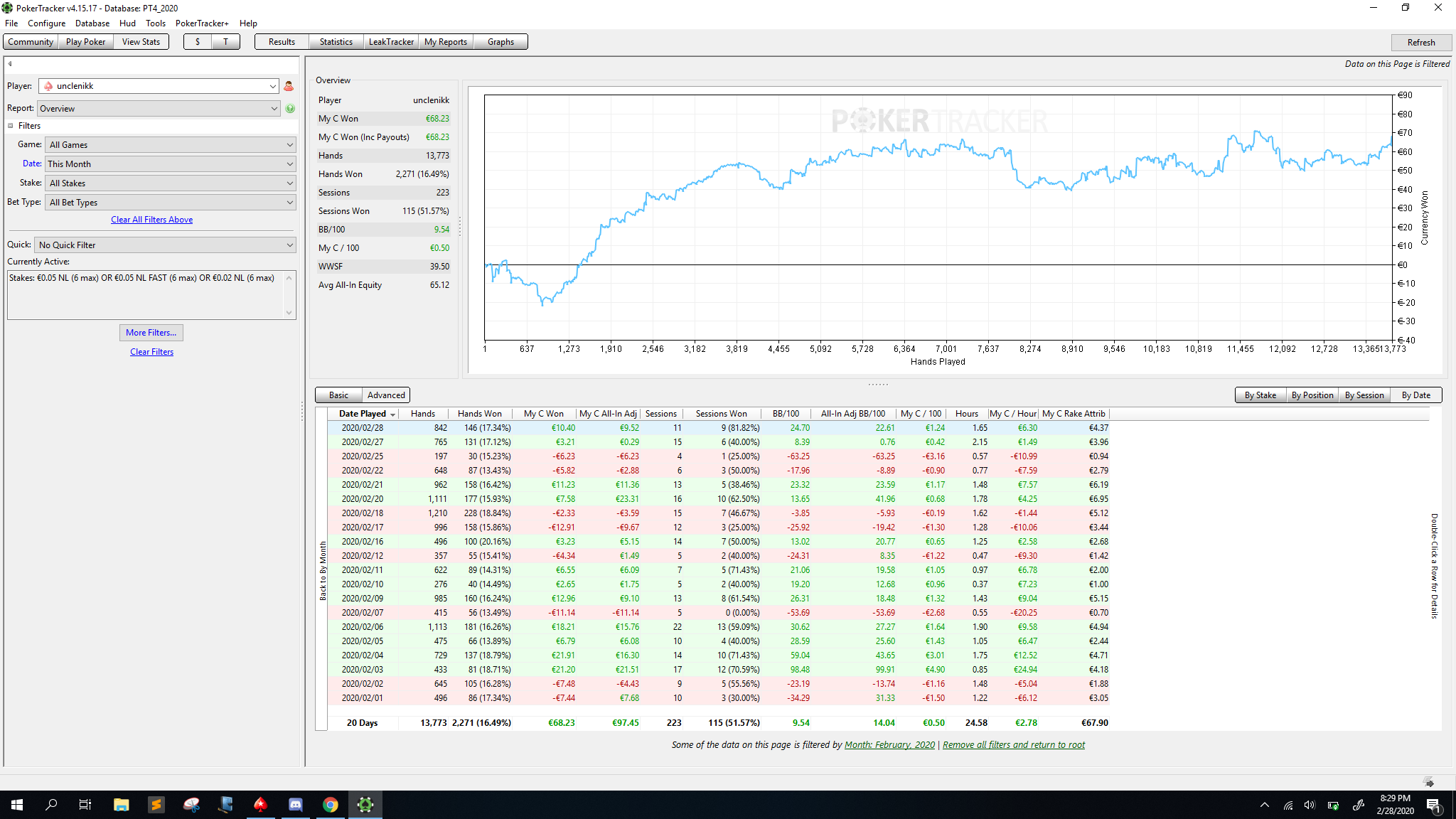Open PokerStars from the taskbar

[x=261, y=805]
